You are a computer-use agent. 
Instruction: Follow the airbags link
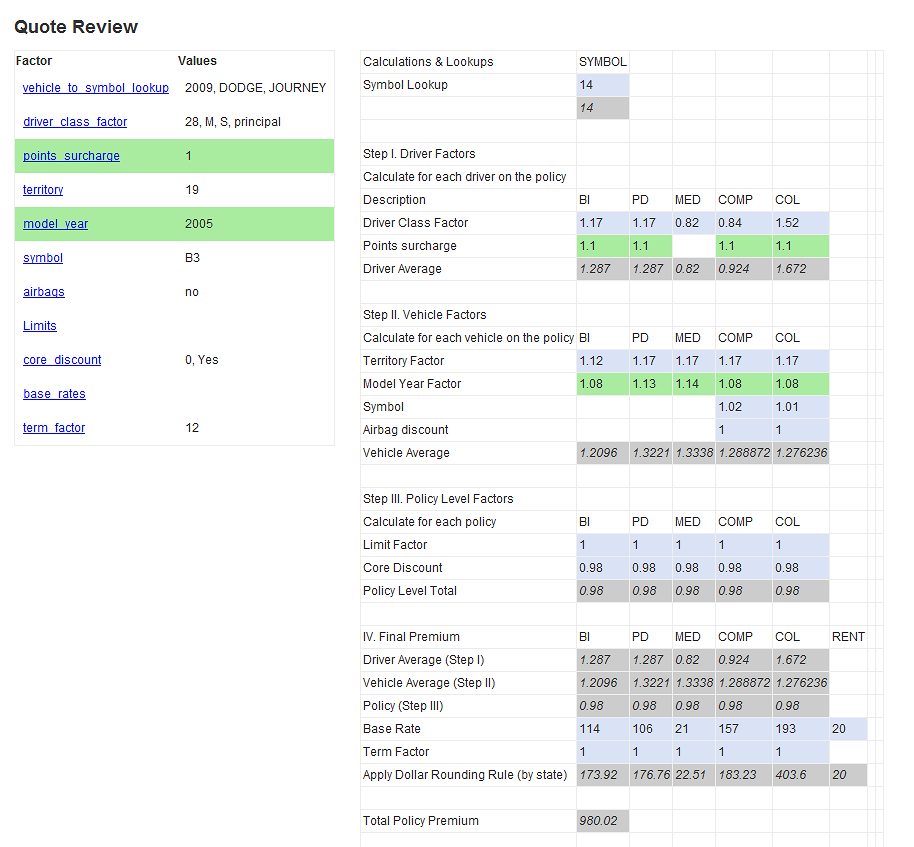coord(44,292)
